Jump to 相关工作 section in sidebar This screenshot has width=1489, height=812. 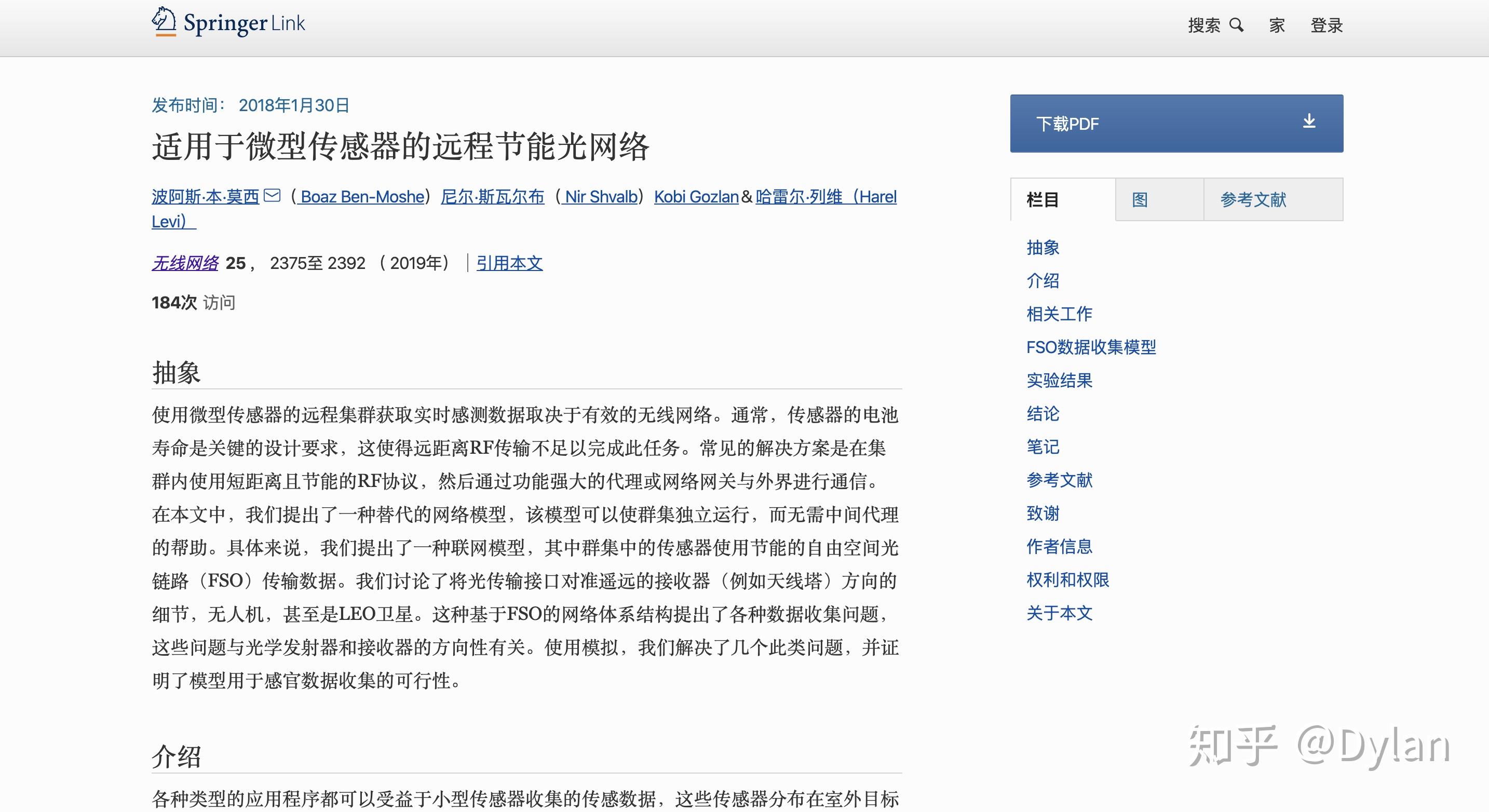tap(1059, 314)
